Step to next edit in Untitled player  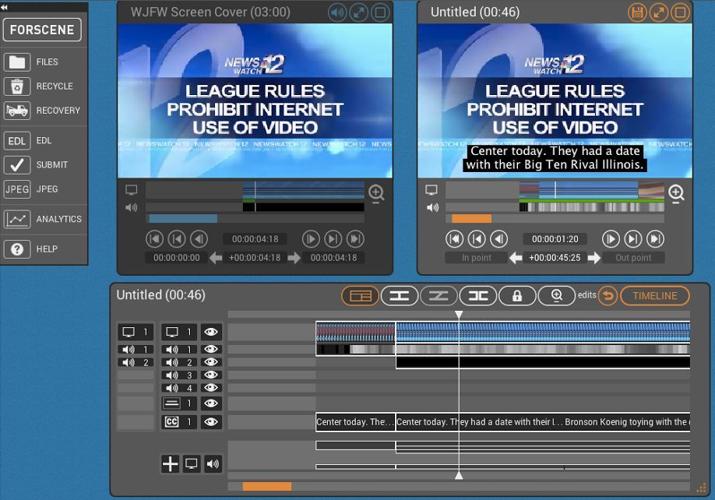pyautogui.click(x=633, y=239)
